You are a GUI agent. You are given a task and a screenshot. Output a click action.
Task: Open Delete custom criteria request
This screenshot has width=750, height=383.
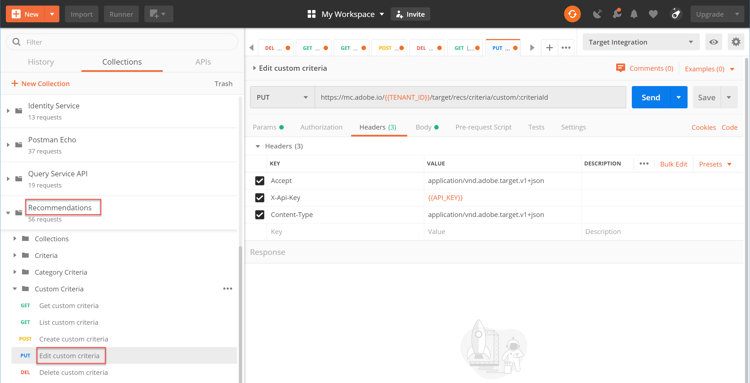74,372
